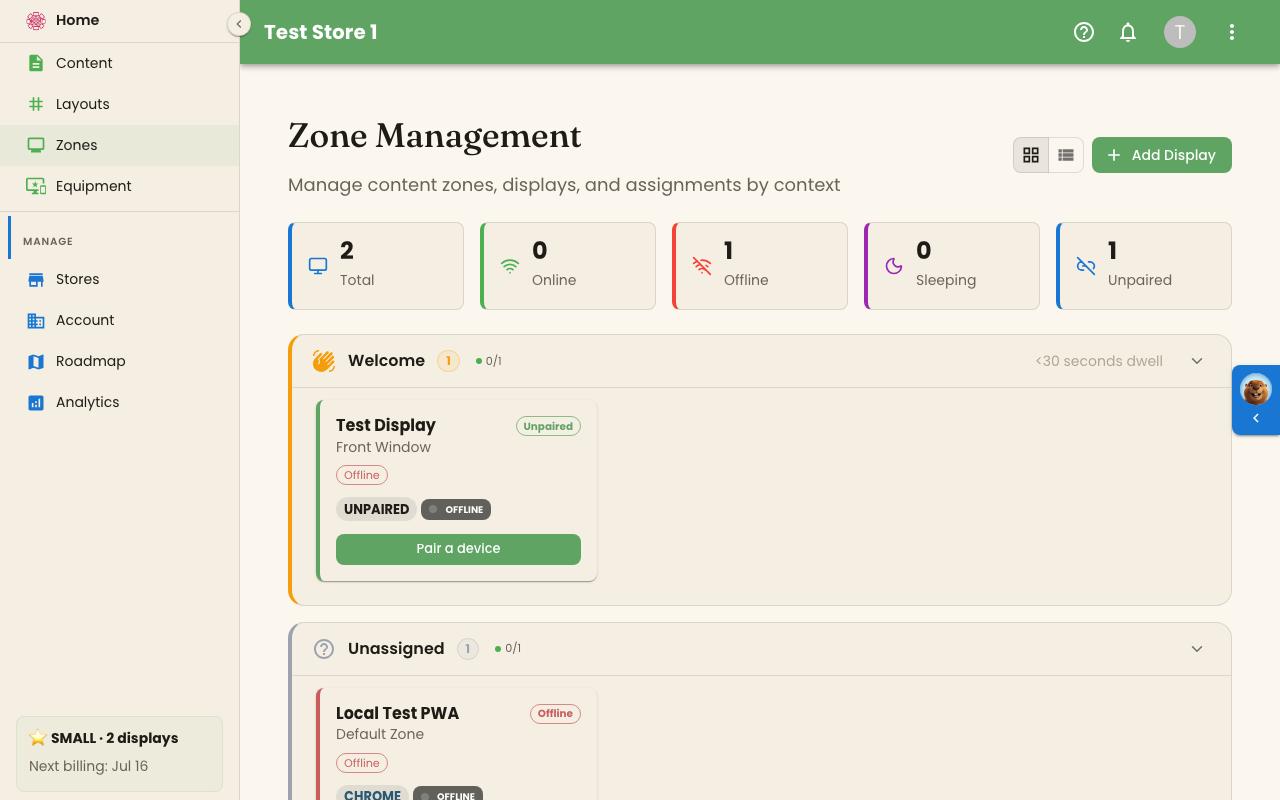Viewport: 1280px width, 800px height.
Task: Click the Welcome zone 0/1 online indicator
Action: (489, 361)
